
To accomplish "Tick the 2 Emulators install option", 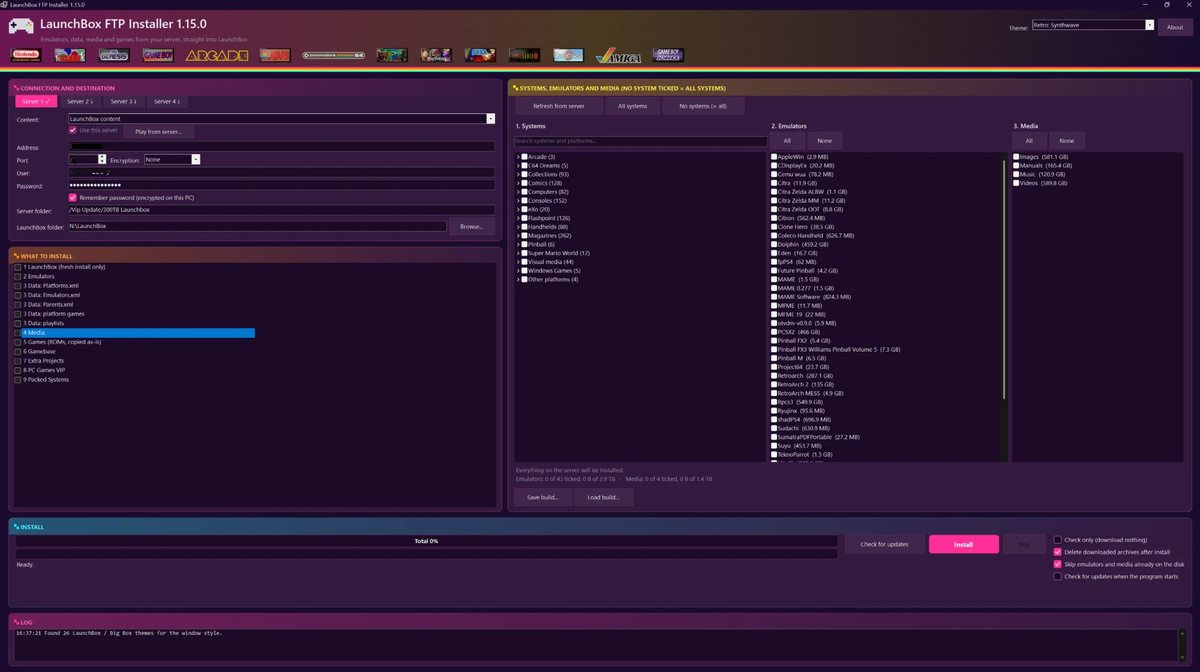I will tap(18, 276).
